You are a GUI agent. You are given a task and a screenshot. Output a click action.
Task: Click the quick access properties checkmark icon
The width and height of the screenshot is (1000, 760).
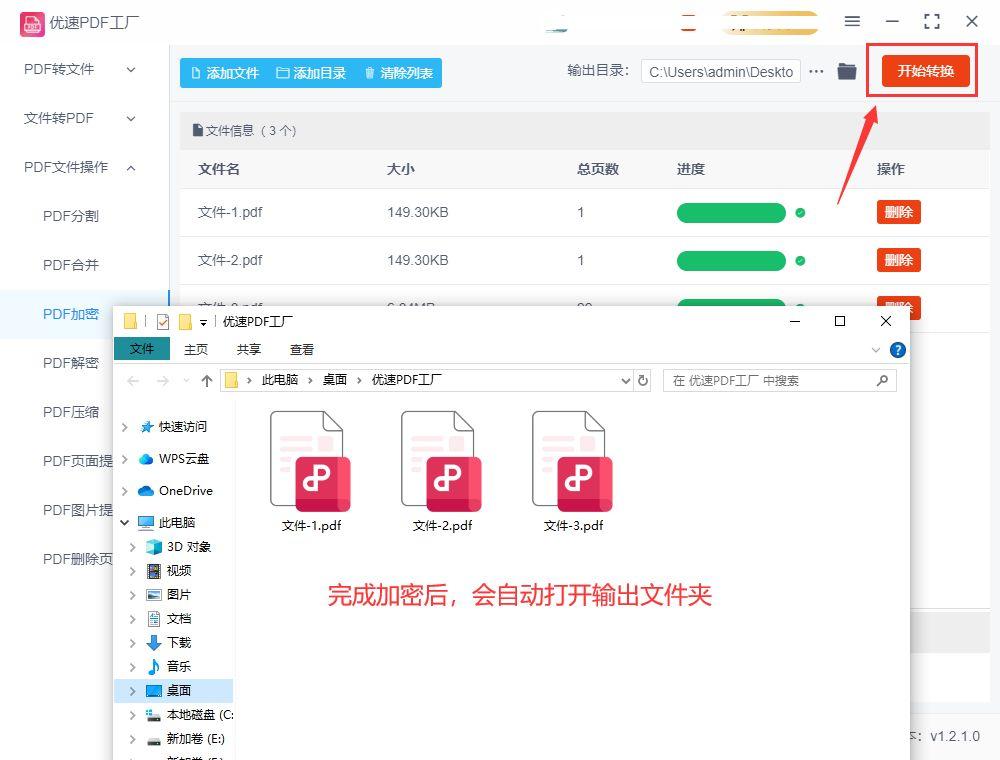coord(163,322)
